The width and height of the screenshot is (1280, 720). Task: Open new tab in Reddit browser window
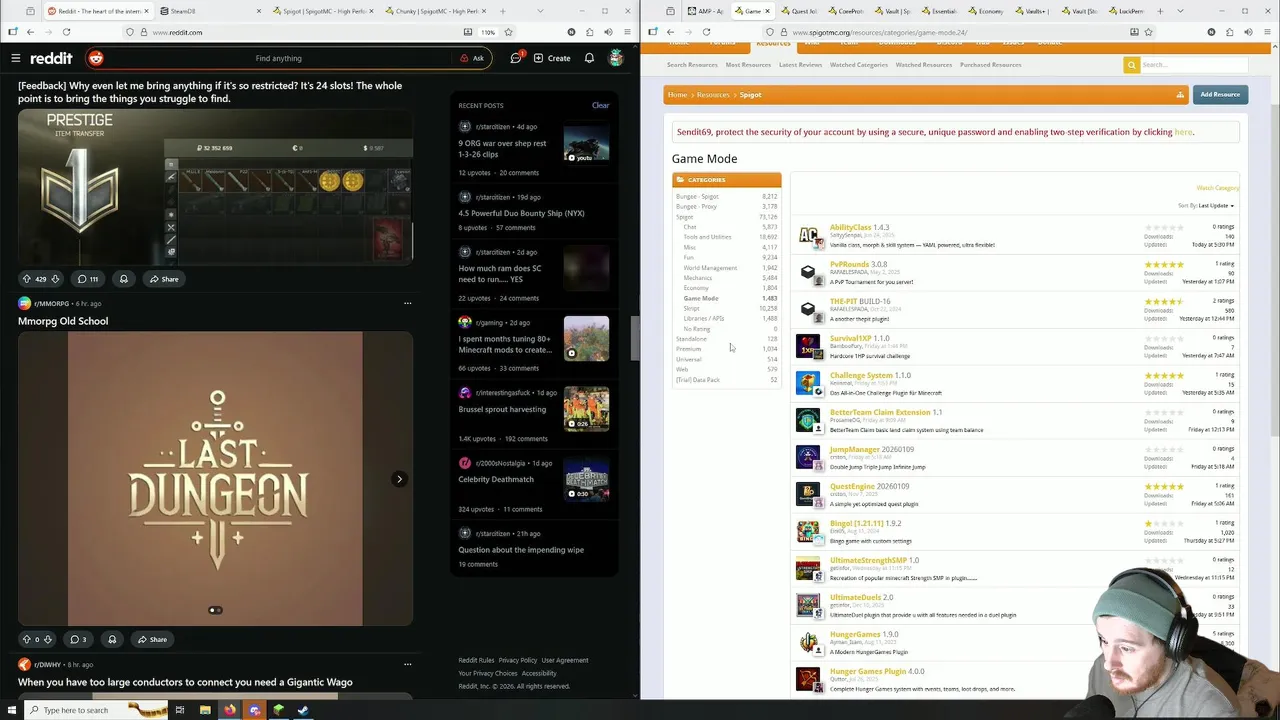pyautogui.click(x=505, y=11)
